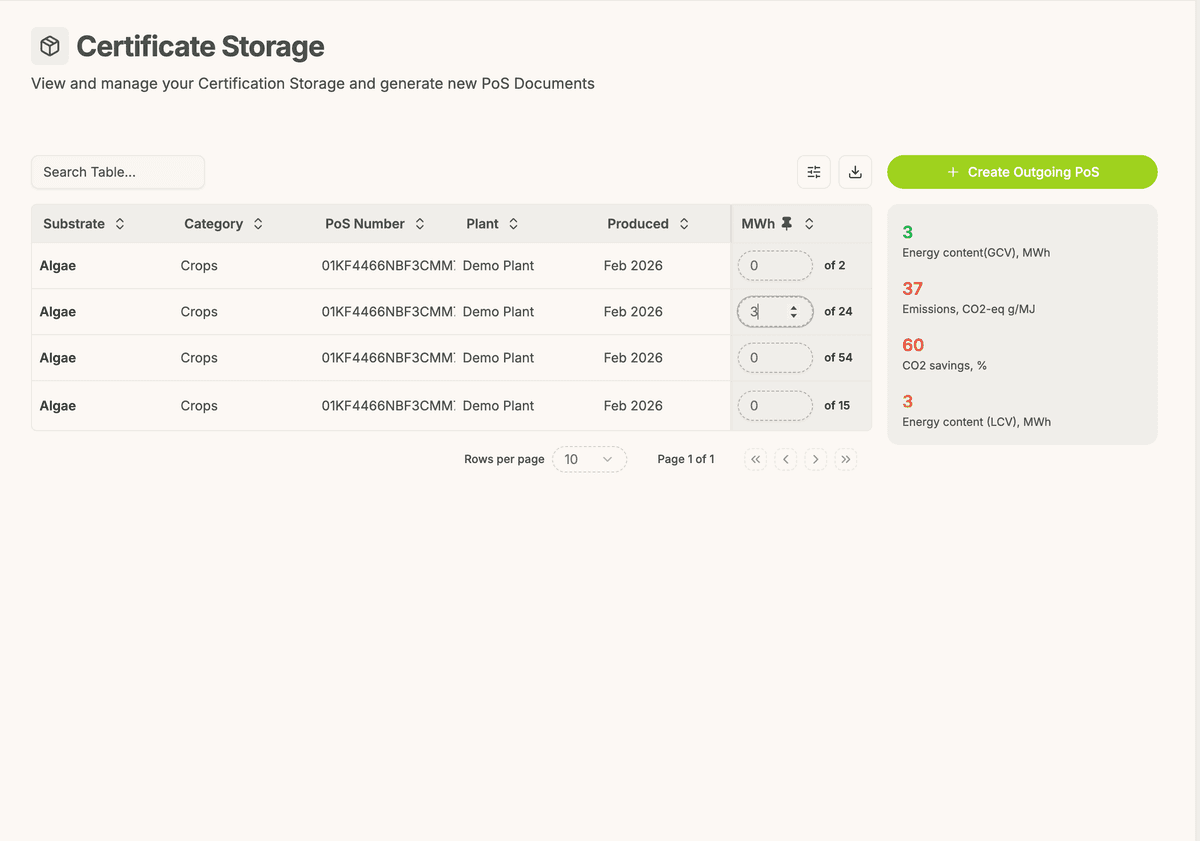The width and height of the screenshot is (1200, 841).
Task: Click the MWh input for 'of 2' row
Action: coord(774,266)
